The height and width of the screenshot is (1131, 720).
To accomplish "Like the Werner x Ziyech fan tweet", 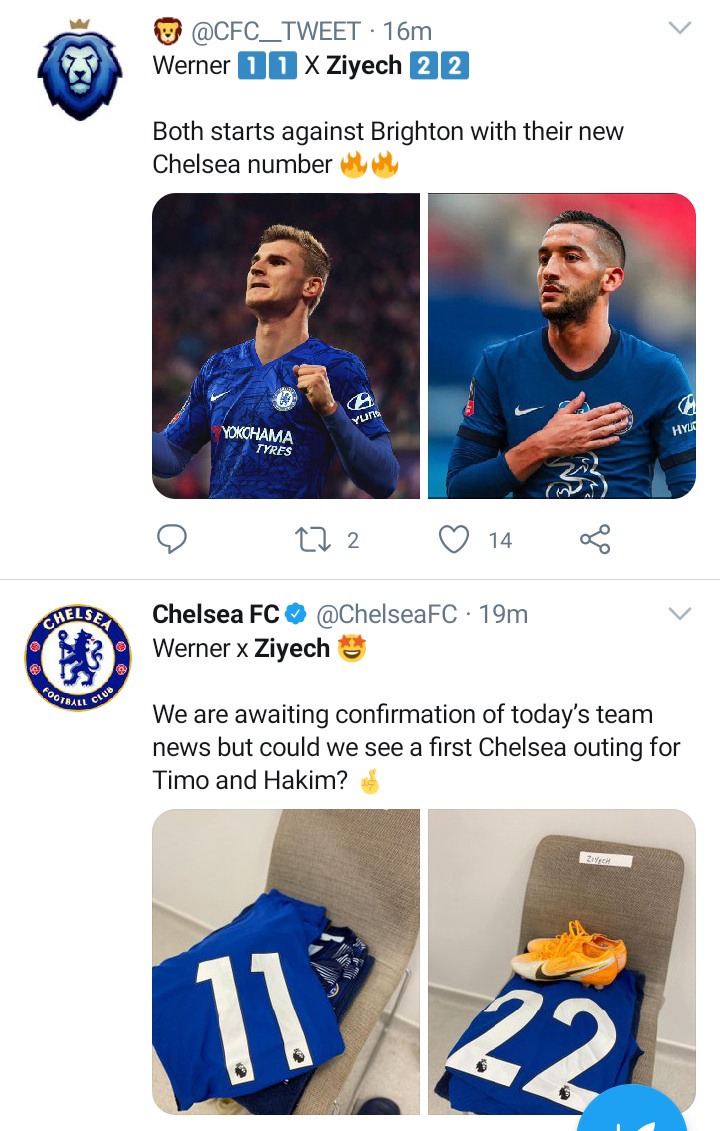I will [455, 540].
